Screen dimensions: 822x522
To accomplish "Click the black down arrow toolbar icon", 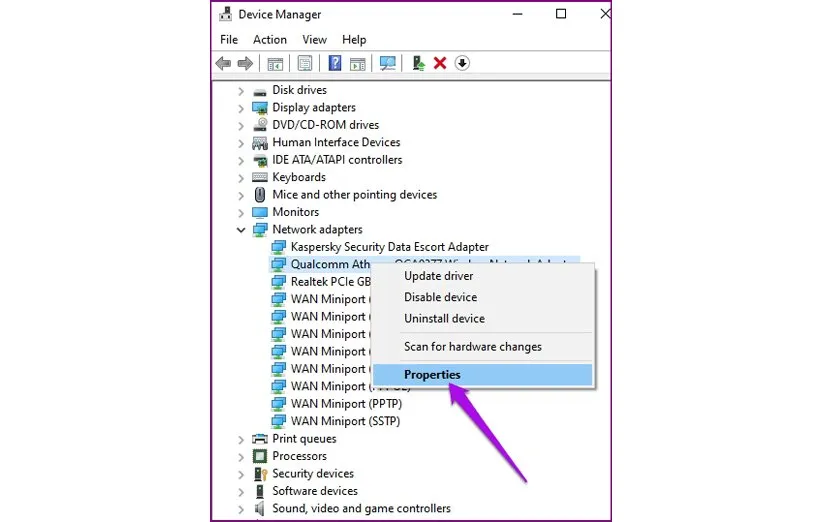I will (x=462, y=63).
